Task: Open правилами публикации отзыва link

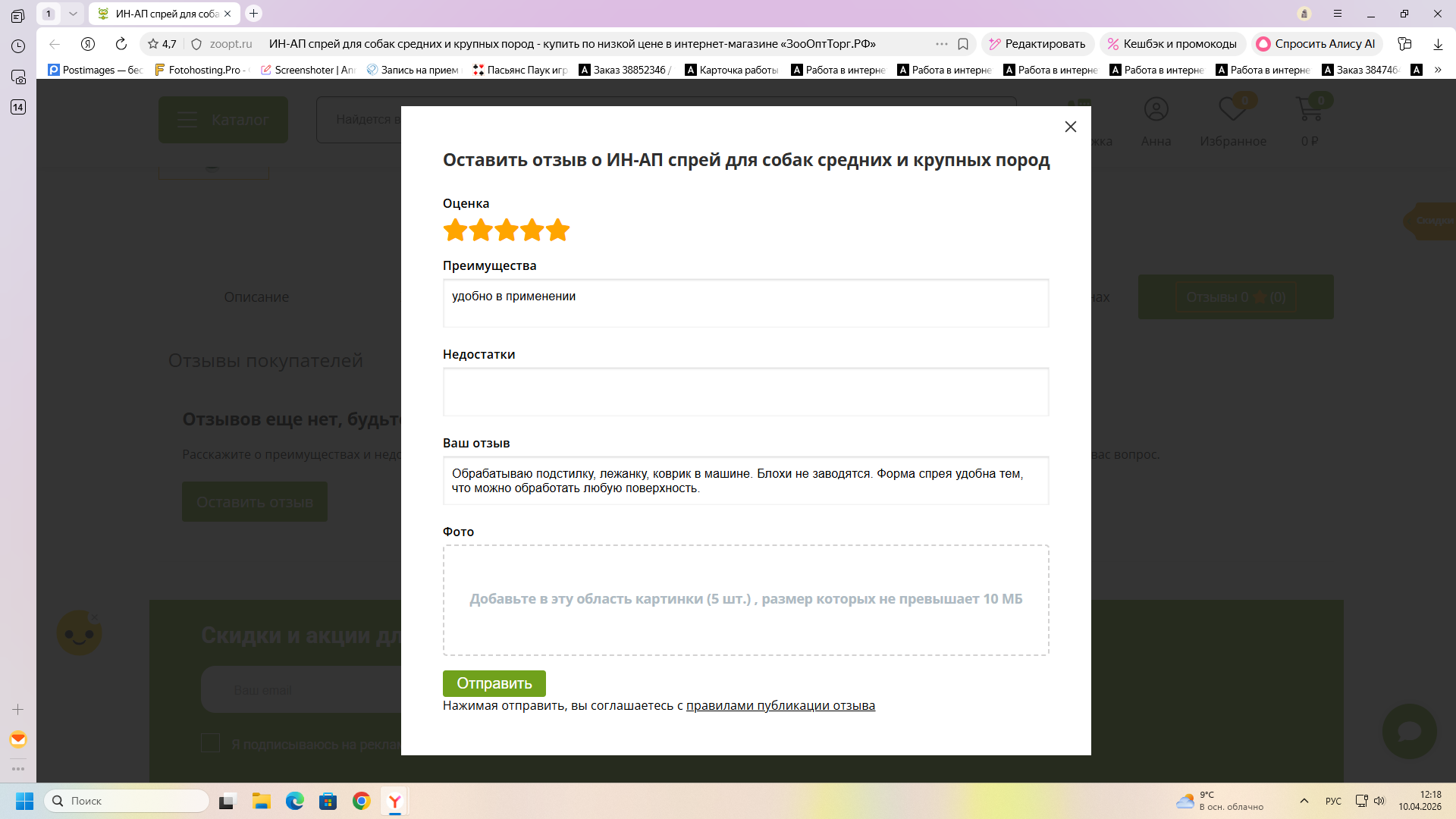Action: [780, 705]
